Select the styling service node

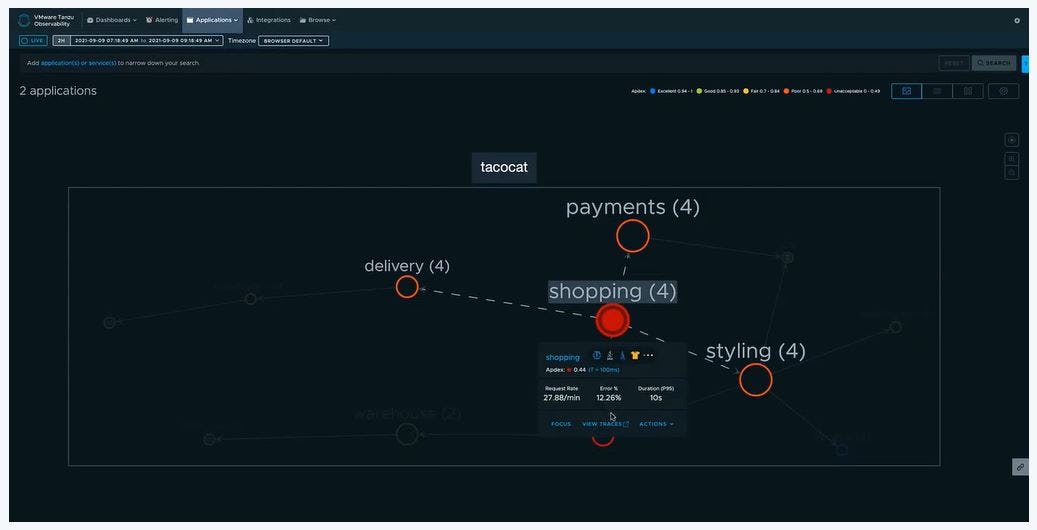[x=755, y=380]
